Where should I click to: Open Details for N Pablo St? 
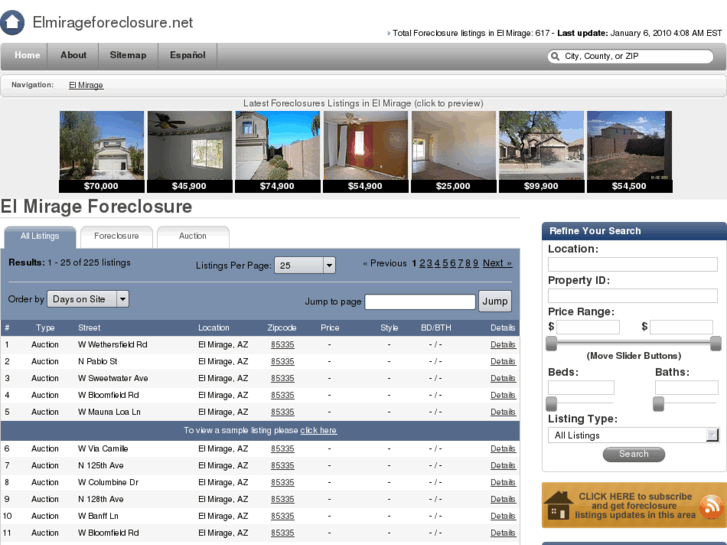click(503, 361)
